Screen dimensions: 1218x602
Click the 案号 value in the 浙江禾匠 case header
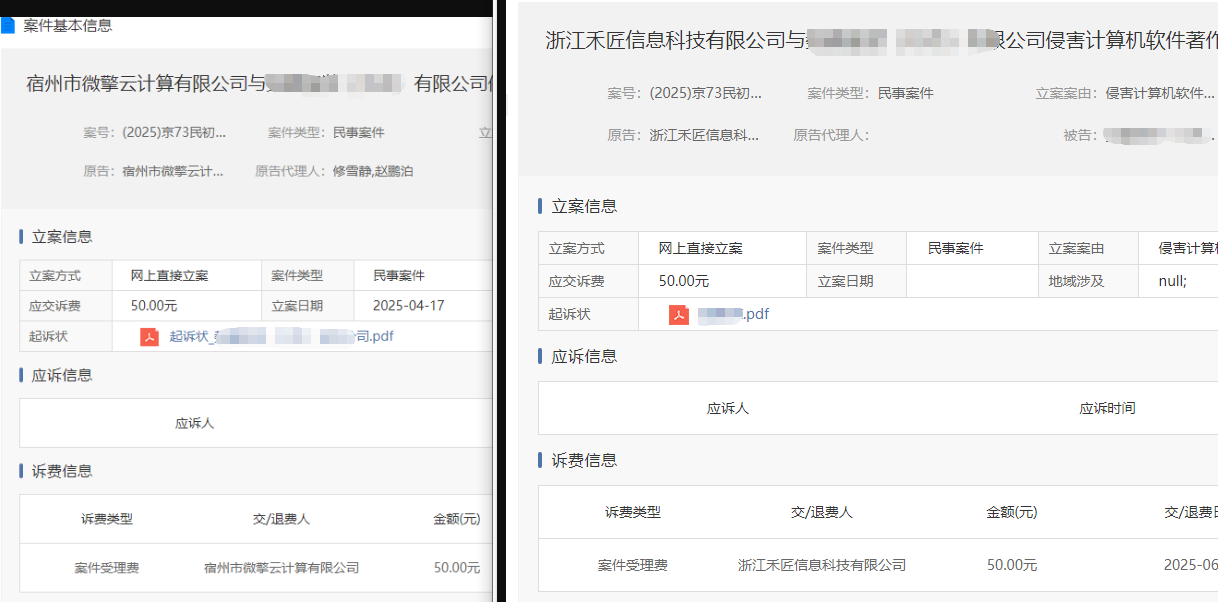point(705,93)
